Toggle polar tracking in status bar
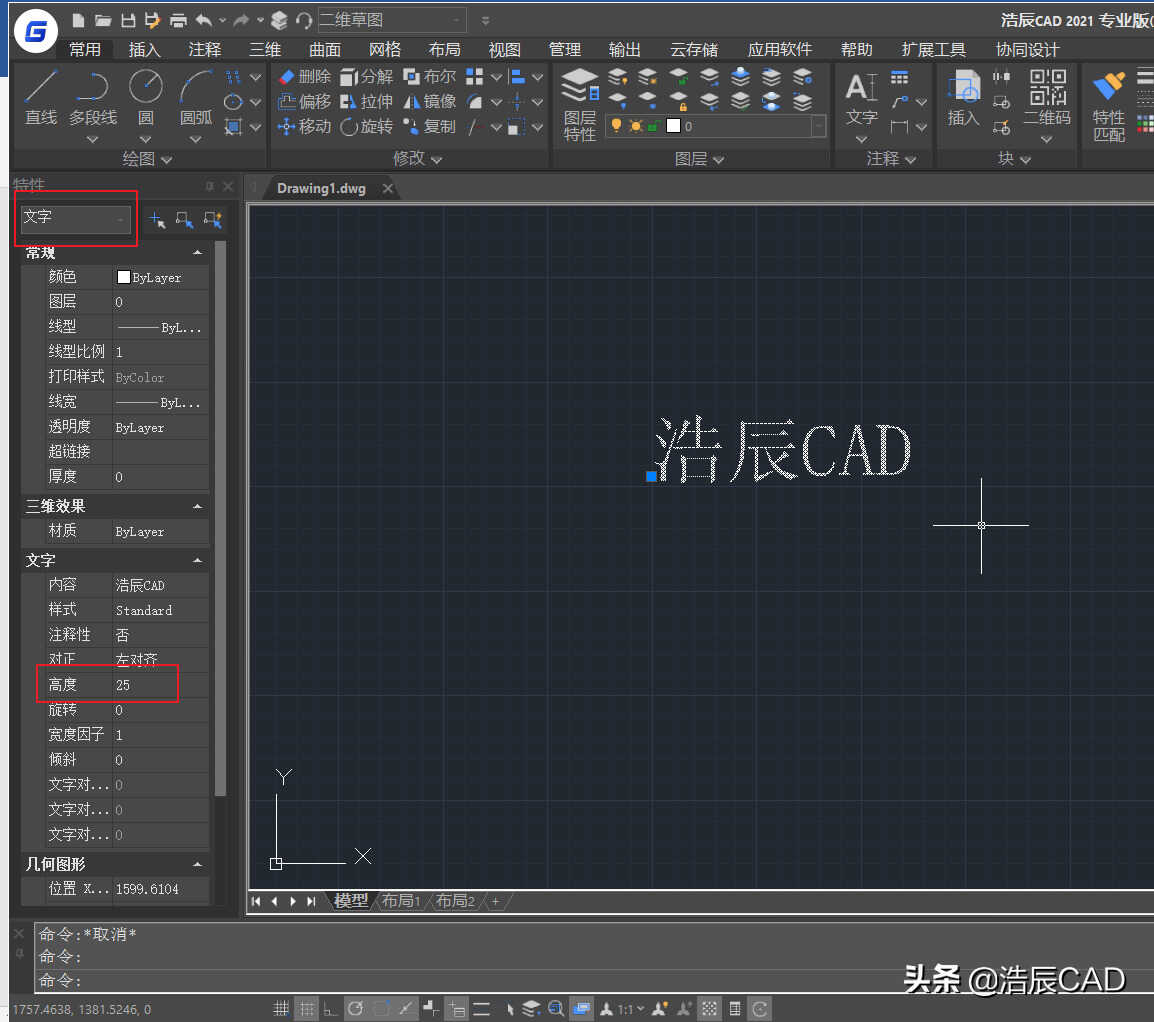 355,1009
